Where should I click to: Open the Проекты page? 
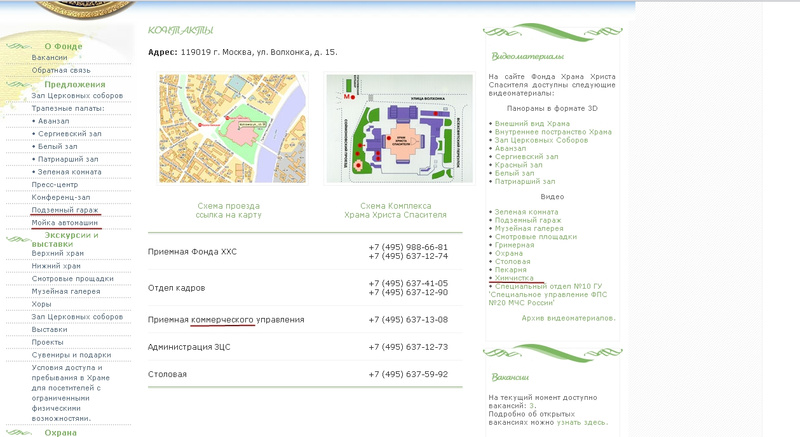click(x=47, y=343)
